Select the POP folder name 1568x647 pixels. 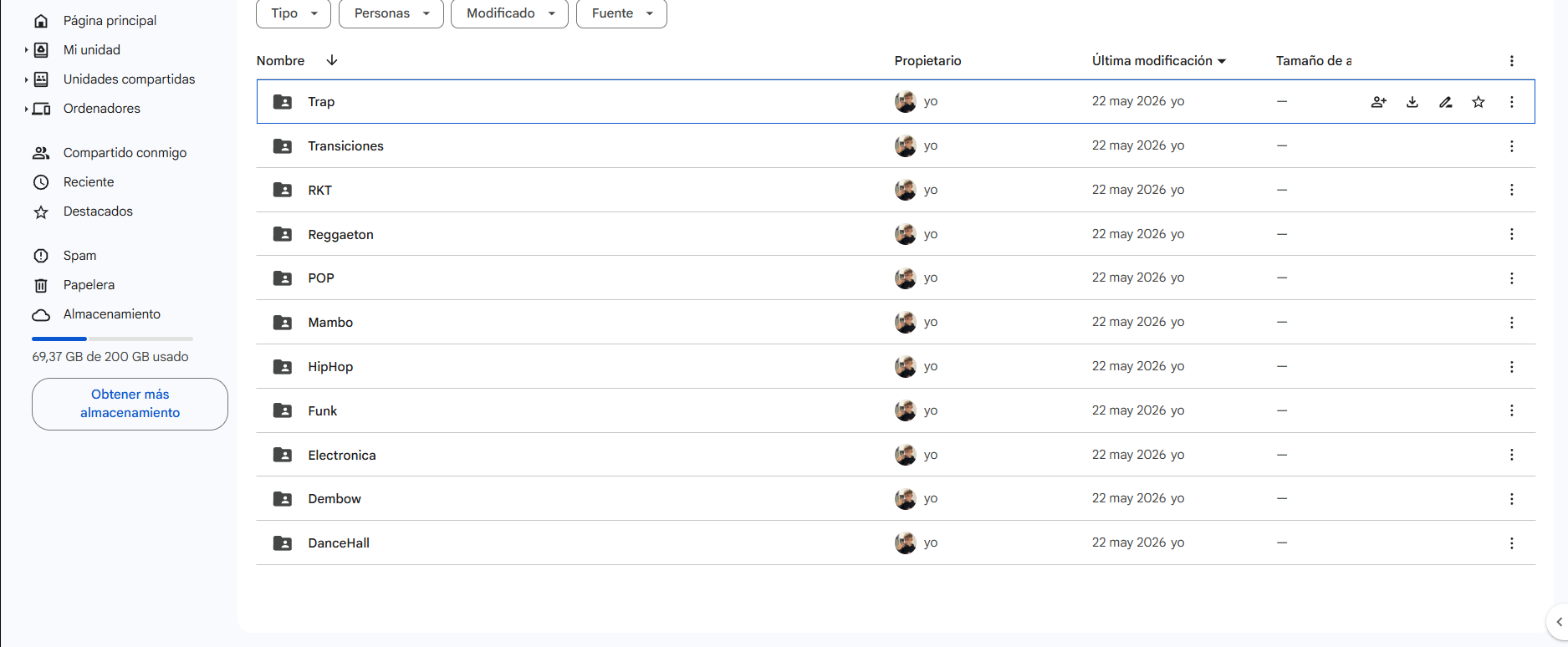(x=321, y=278)
